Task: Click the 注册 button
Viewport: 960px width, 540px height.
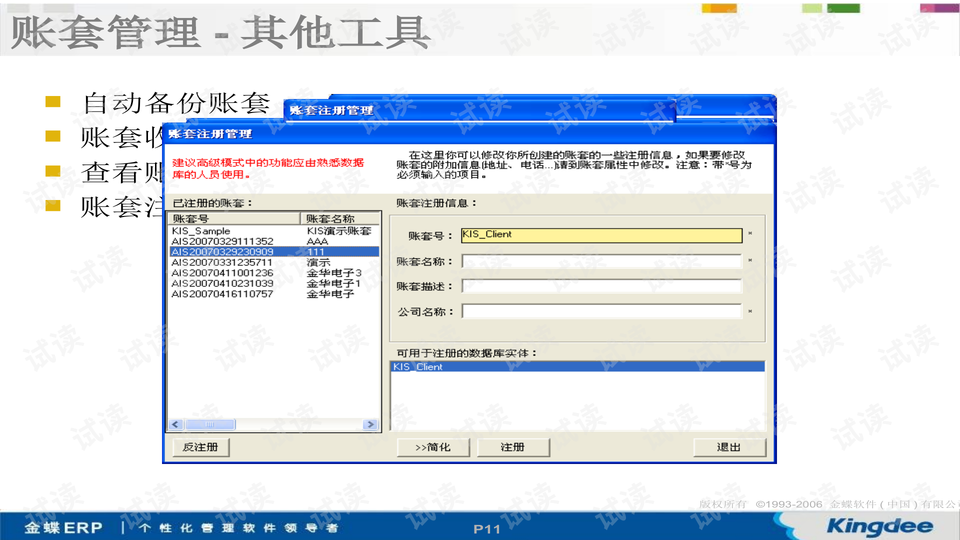Action: (512, 447)
